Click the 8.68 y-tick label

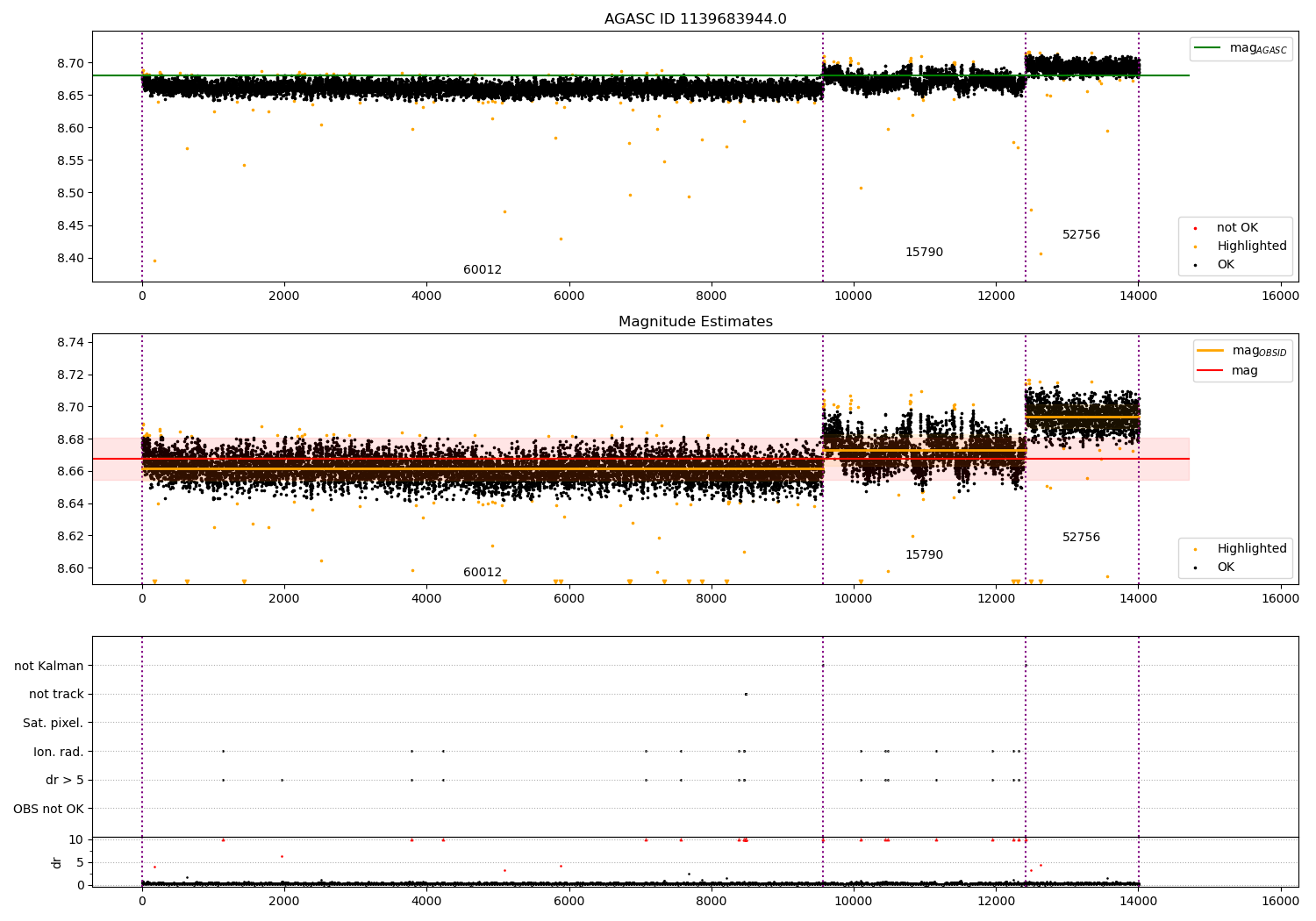coord(70,439)
